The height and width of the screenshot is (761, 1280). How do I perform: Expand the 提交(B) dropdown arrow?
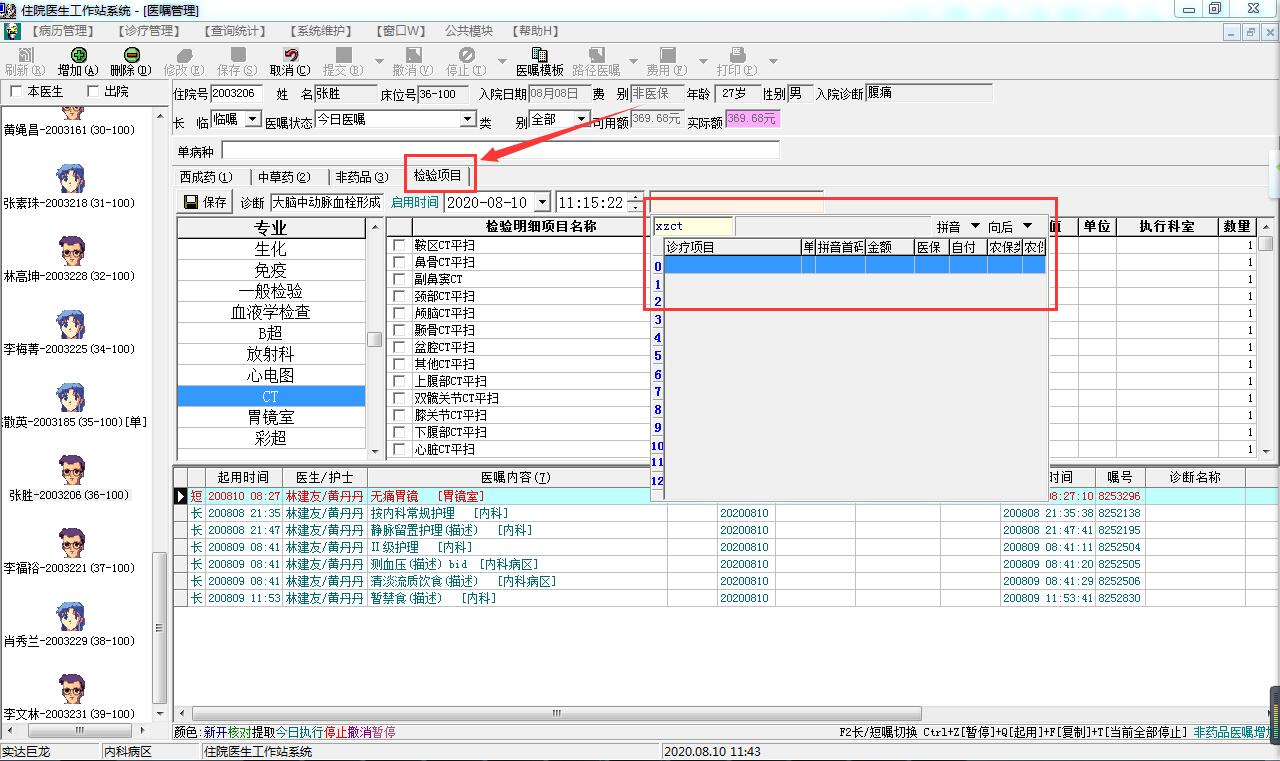pos(379,61)
